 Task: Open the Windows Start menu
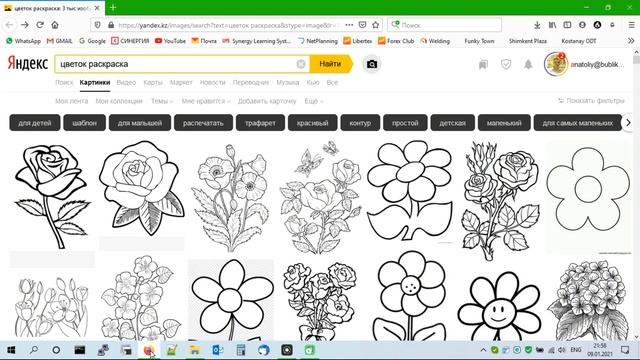coord(11,350)
